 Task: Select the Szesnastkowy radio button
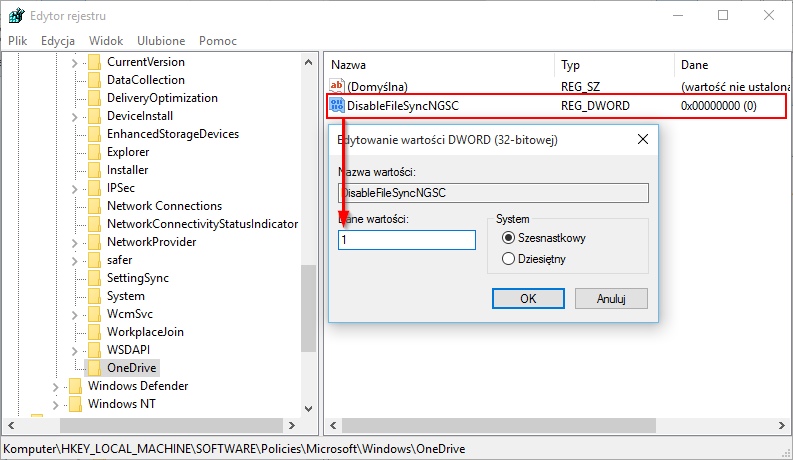tap(508, 238)
